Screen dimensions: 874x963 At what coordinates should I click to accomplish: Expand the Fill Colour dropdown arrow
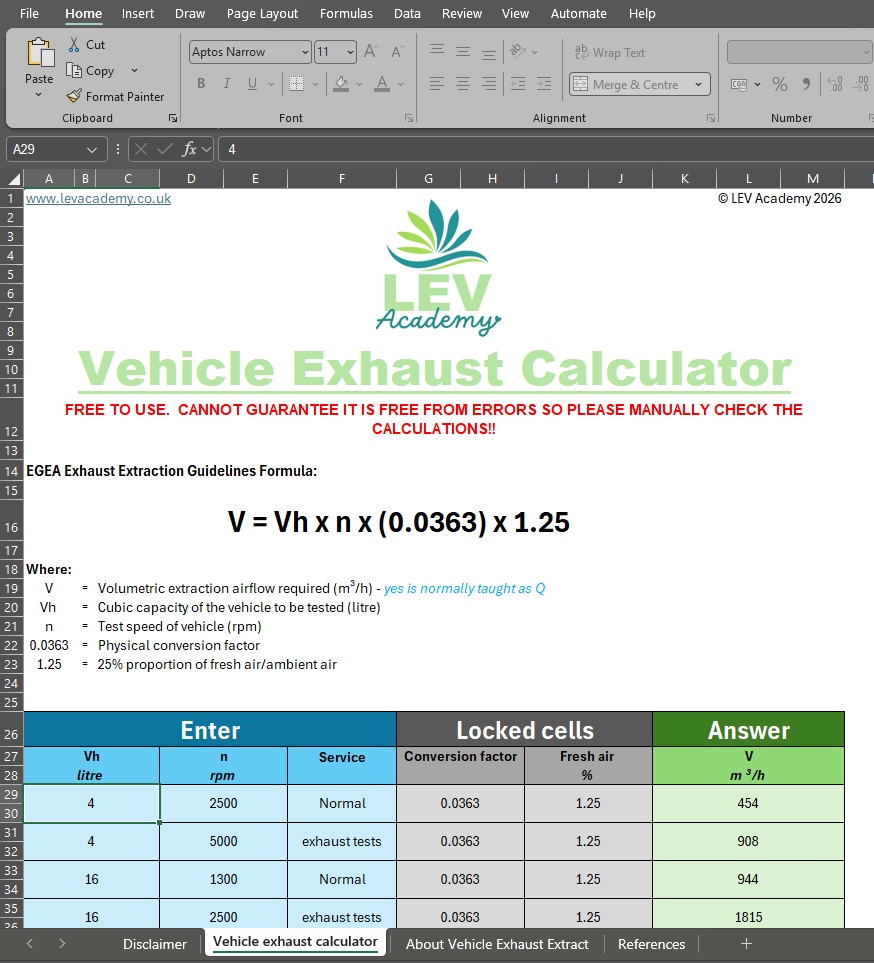[x=360, y=84]
